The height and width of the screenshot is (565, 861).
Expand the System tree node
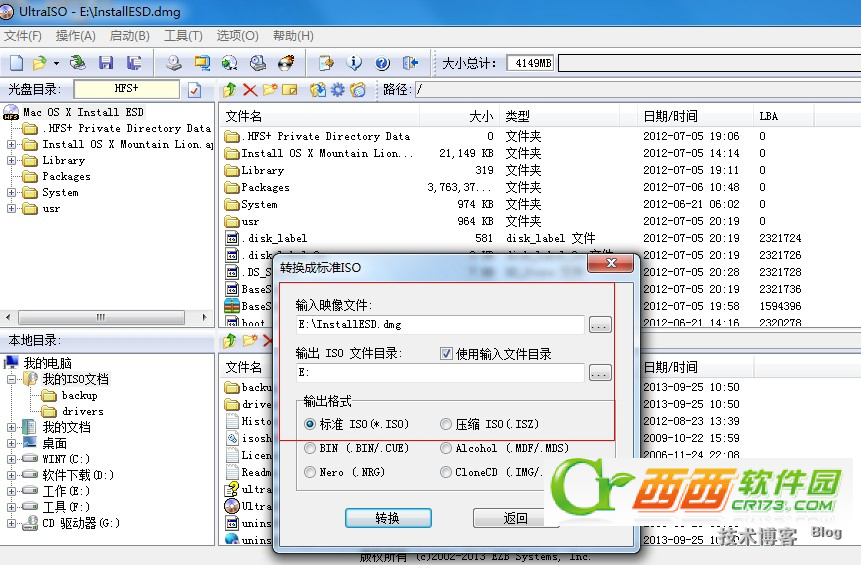pos(11,193)
